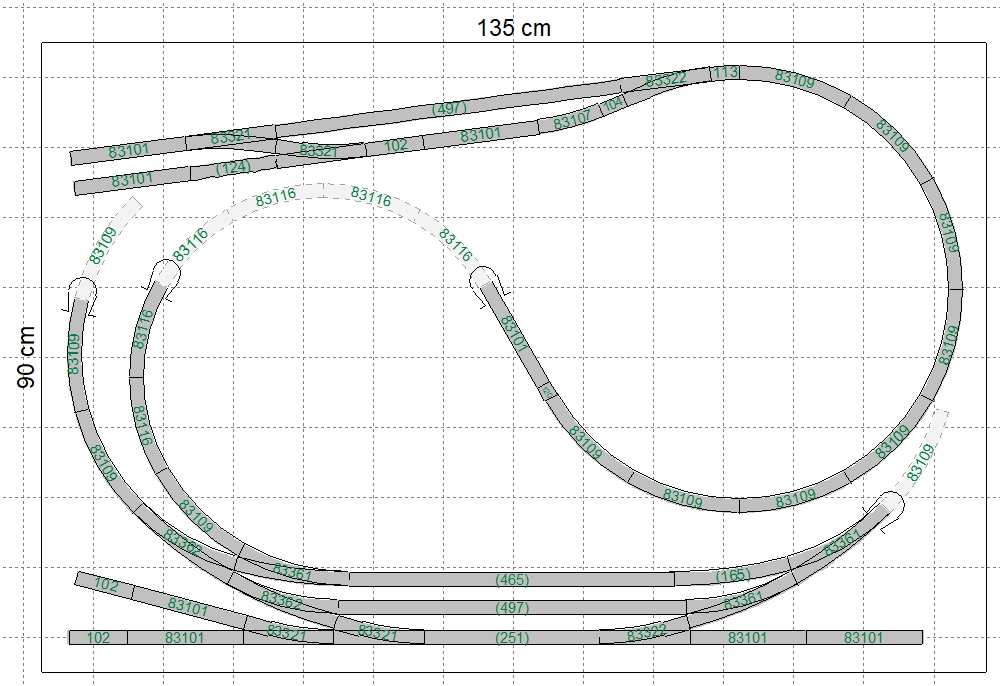Click leftmost 102 track on bottom straight row
Screen dimensions: 1000x686
pos(98,637)
